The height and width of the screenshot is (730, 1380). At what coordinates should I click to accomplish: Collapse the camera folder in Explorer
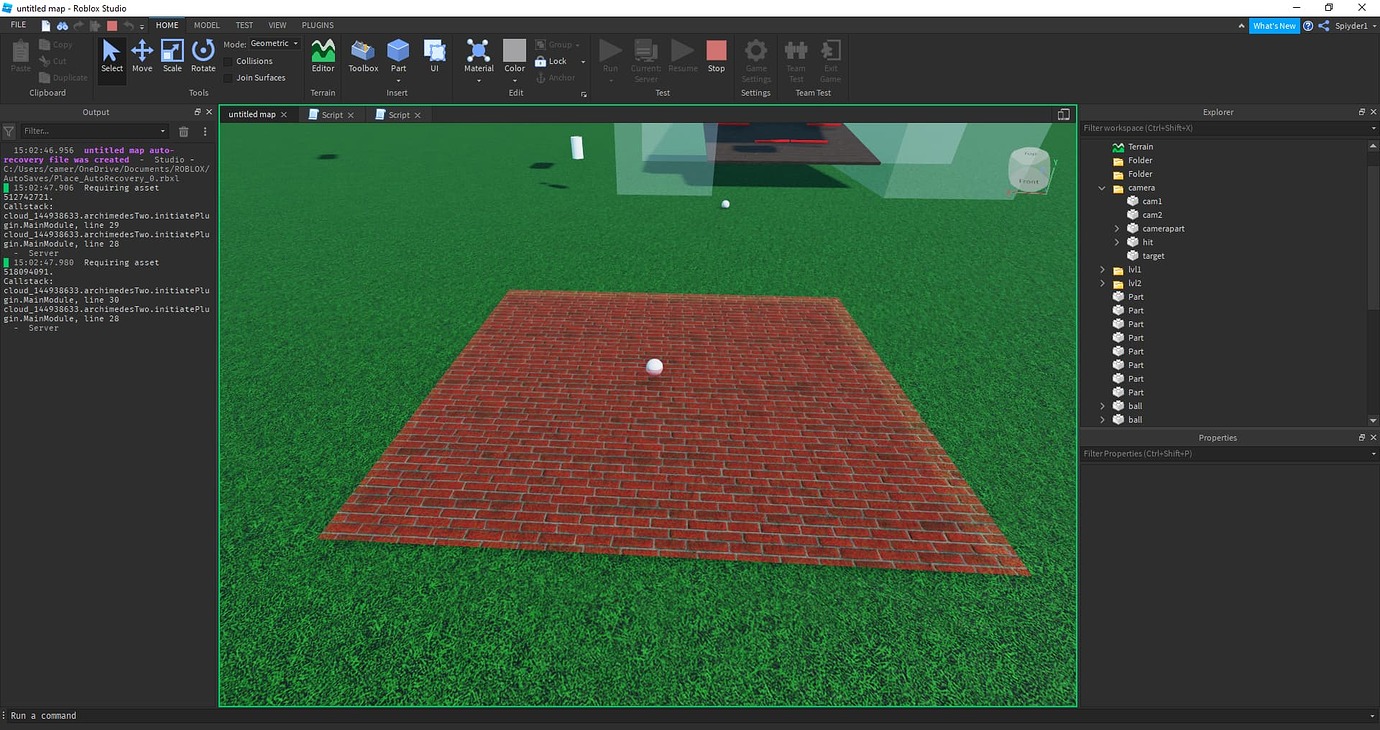(1102, 187)
